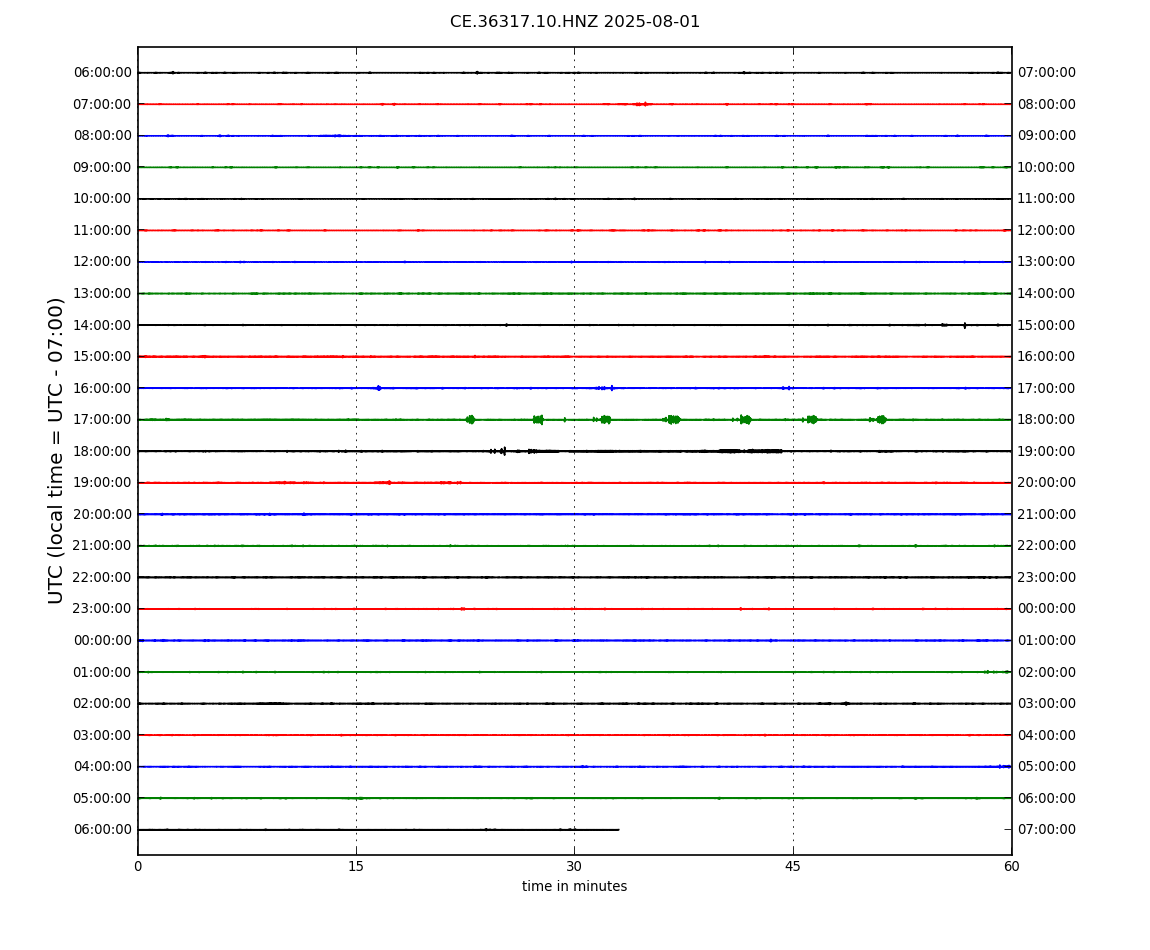Select left-axis time label 02:00:00

click(x=103, y=704)
